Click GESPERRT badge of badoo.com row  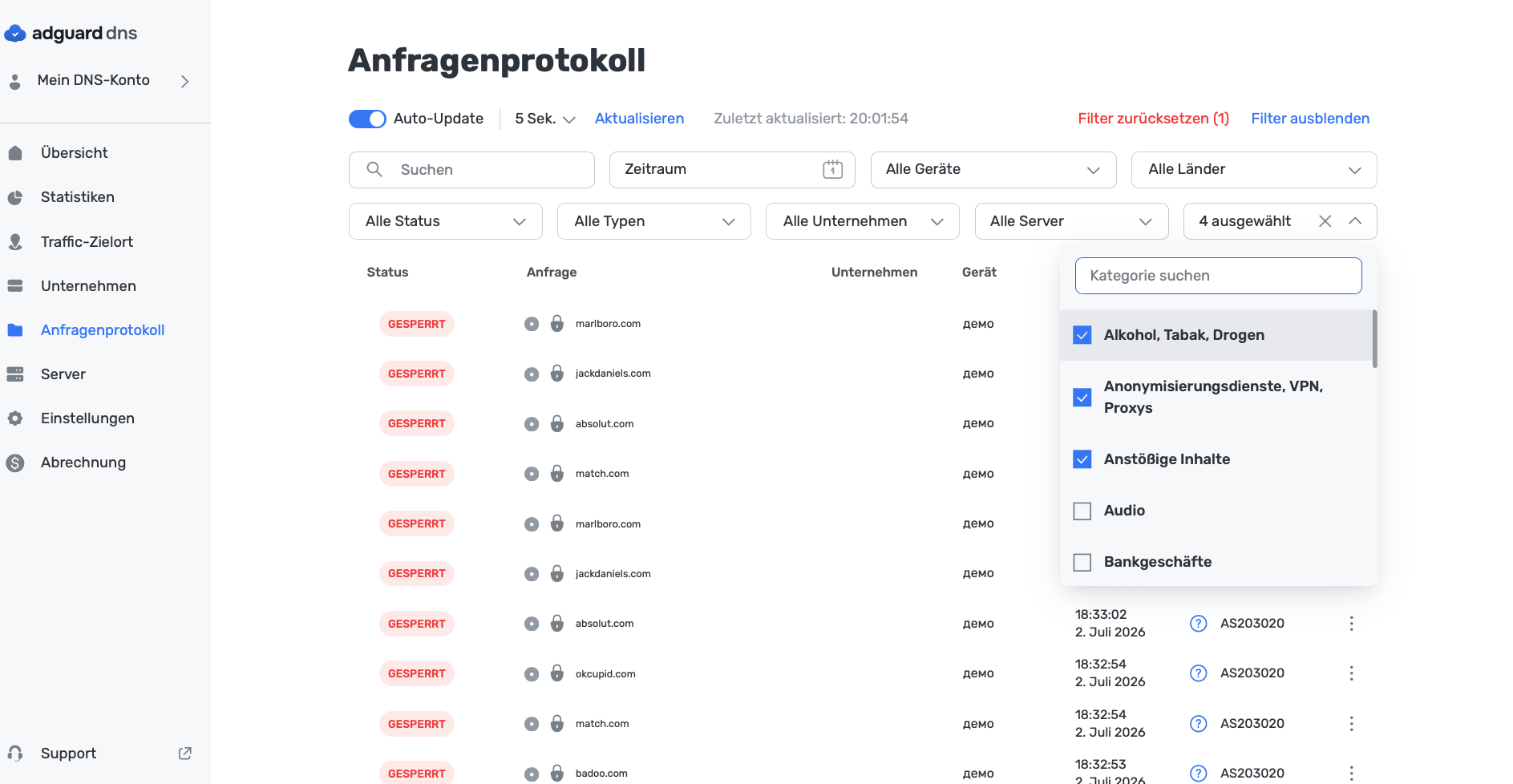point(417,773)
